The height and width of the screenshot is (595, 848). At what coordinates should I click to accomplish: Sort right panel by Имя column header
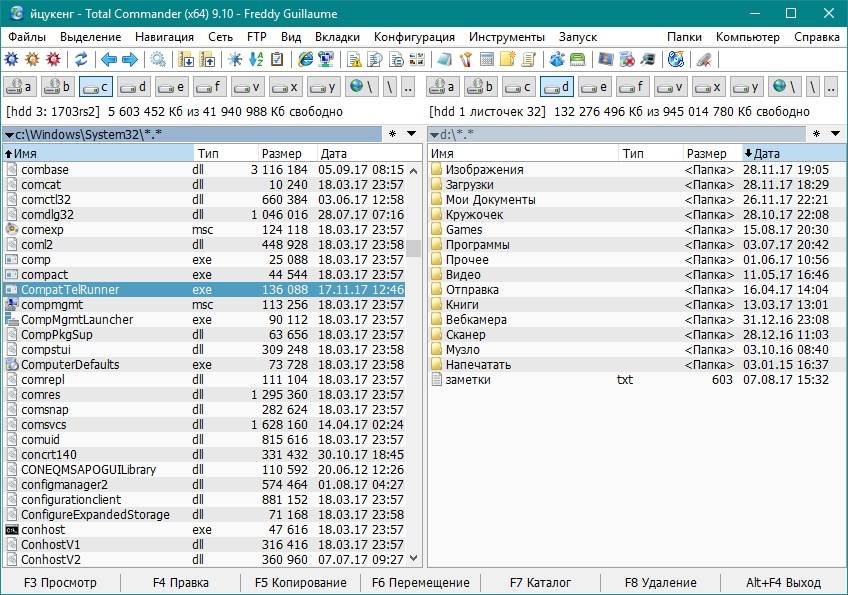(x=523, y=154)
